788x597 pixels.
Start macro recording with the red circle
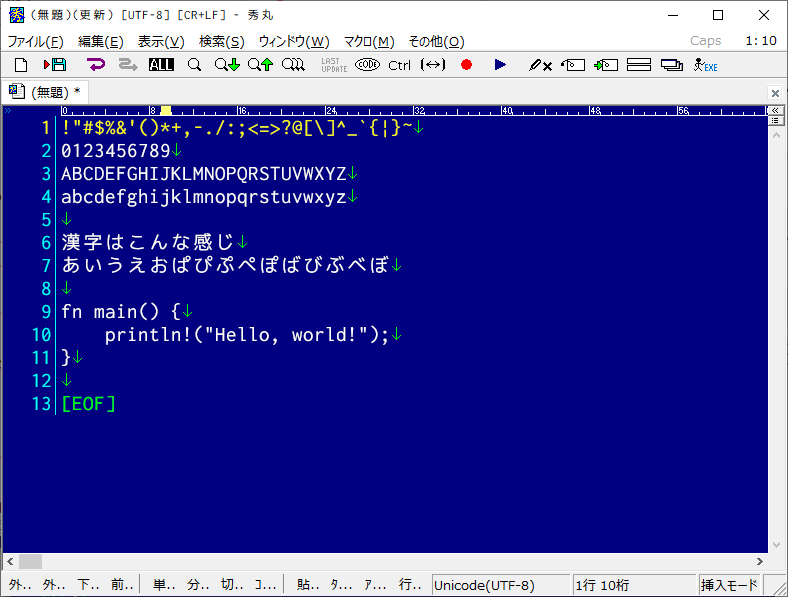[x=466, y=65]
